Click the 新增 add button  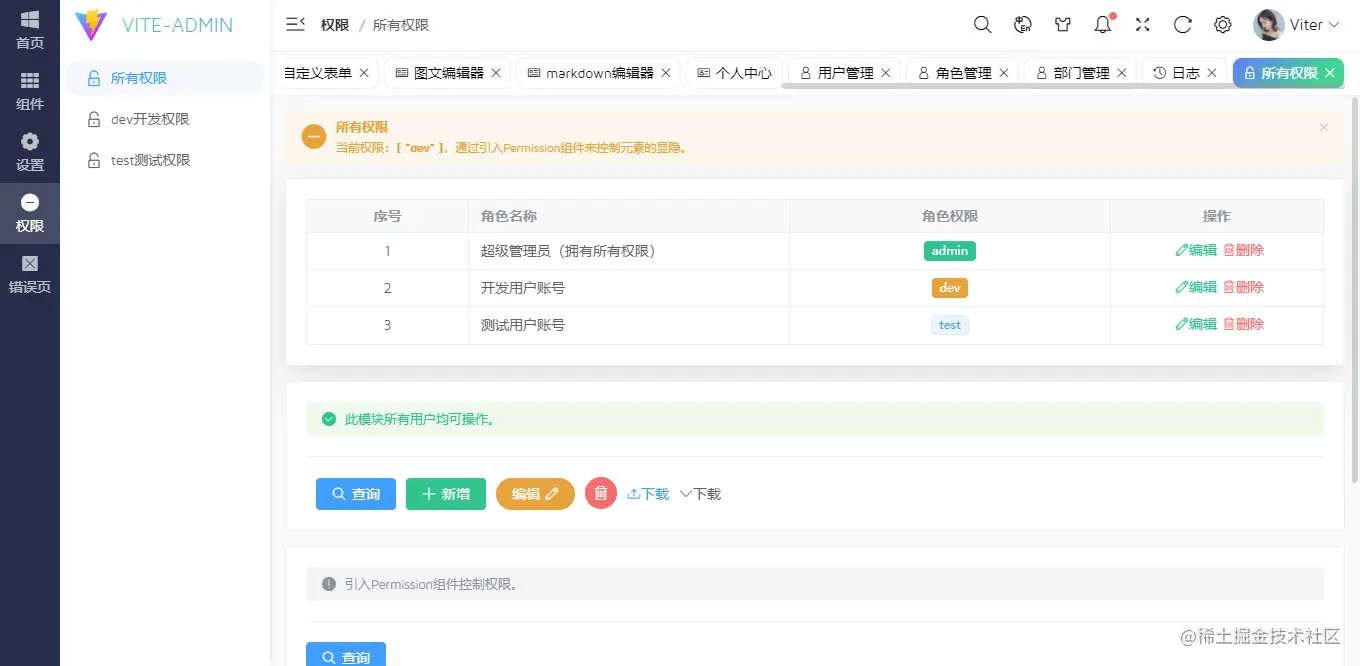[445, 493]
